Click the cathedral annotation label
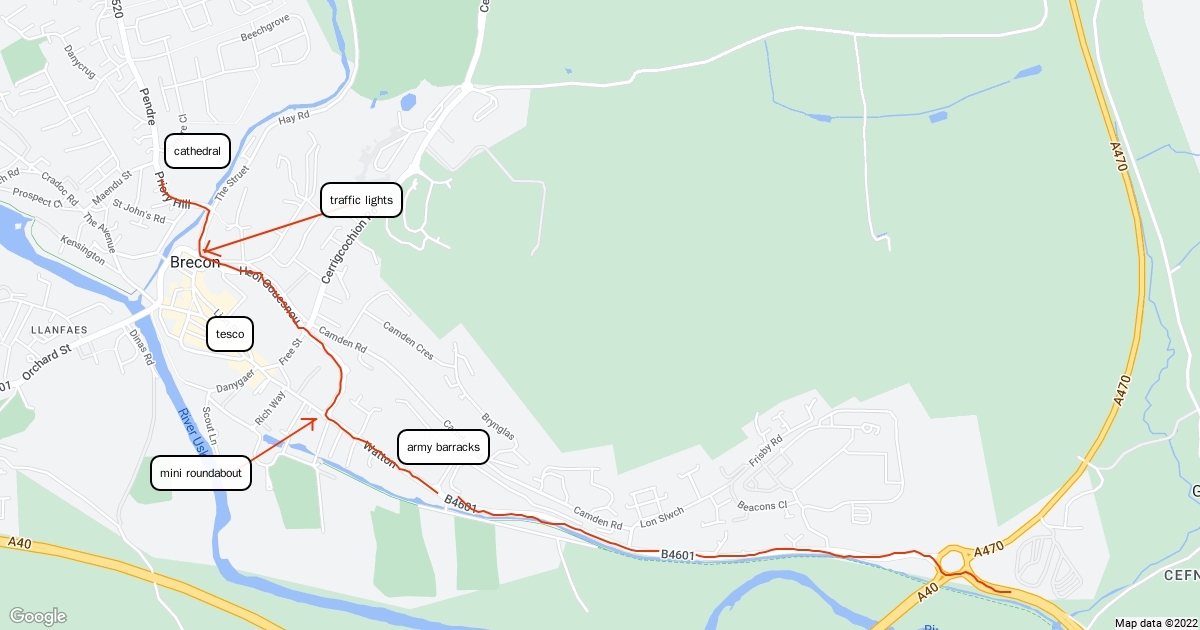Screen dimensions: 1200x630 [x=198, y=151]
